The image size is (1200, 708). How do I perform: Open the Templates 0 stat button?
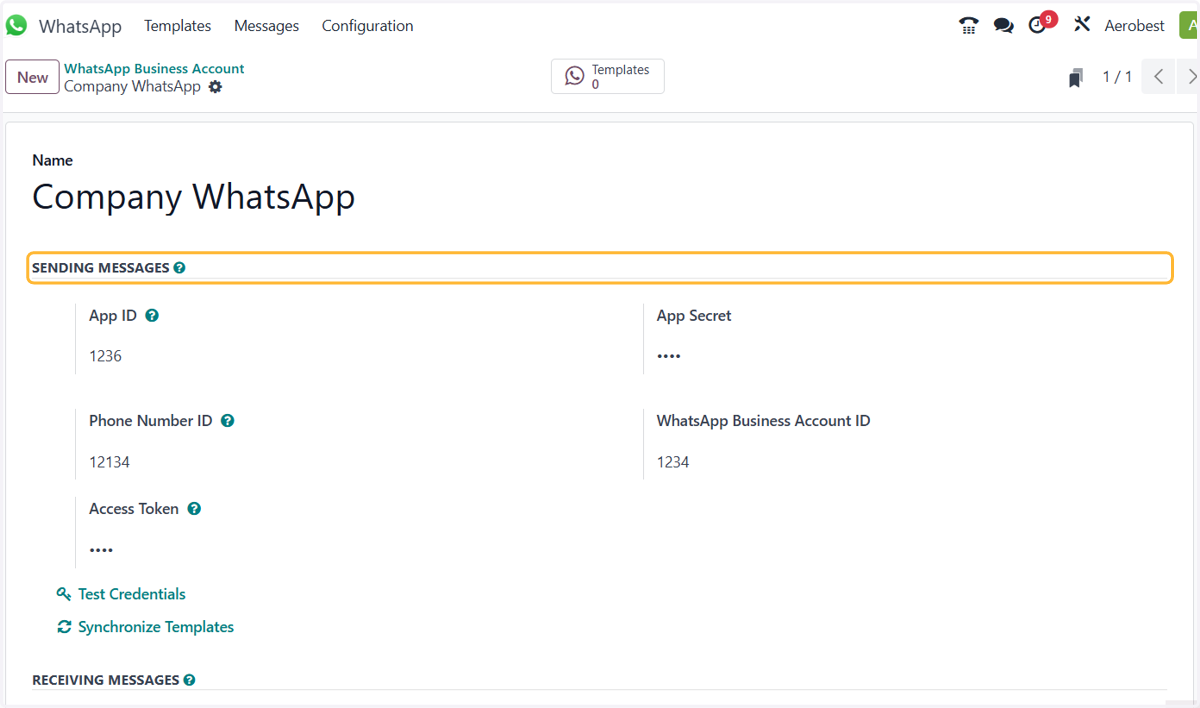[608, 76]
